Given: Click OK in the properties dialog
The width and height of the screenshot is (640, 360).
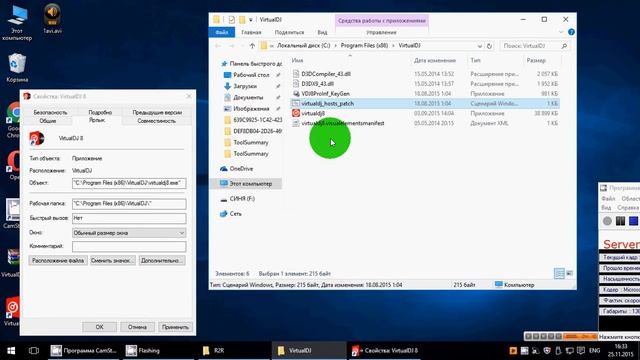Looking at the screenshot, I should (x=100, y=327).
